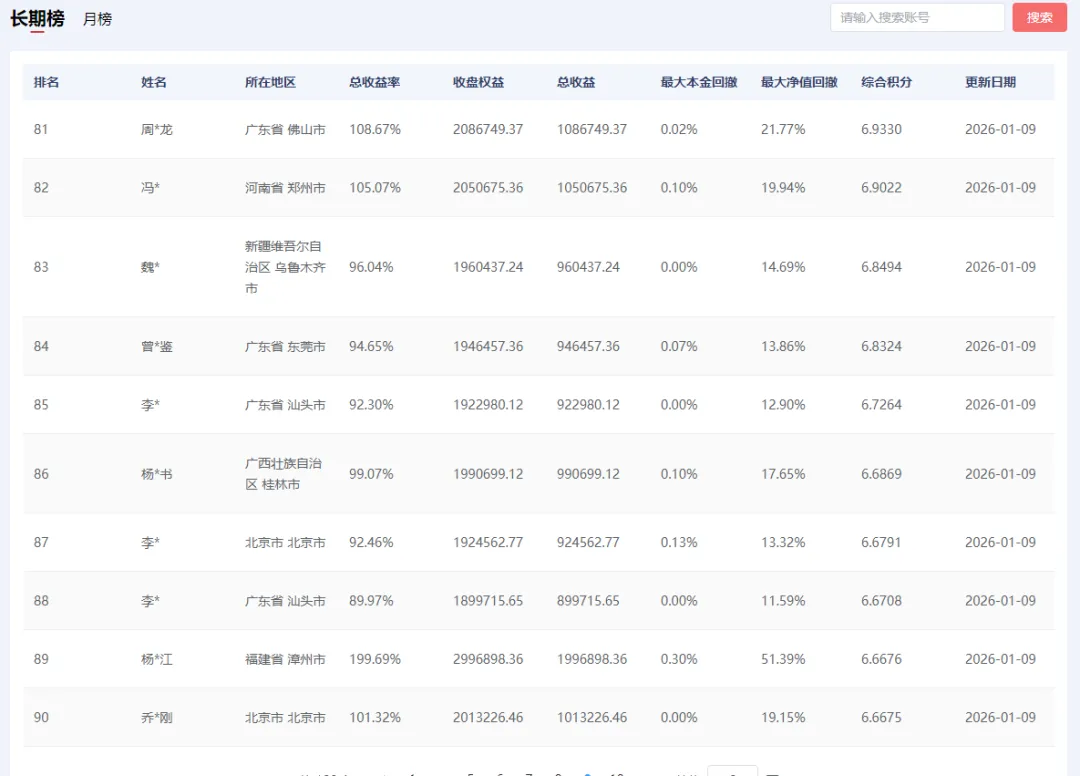Click the 最大净值回撤 column header
Screen dimensions: 1080x776
coord(799,82)
